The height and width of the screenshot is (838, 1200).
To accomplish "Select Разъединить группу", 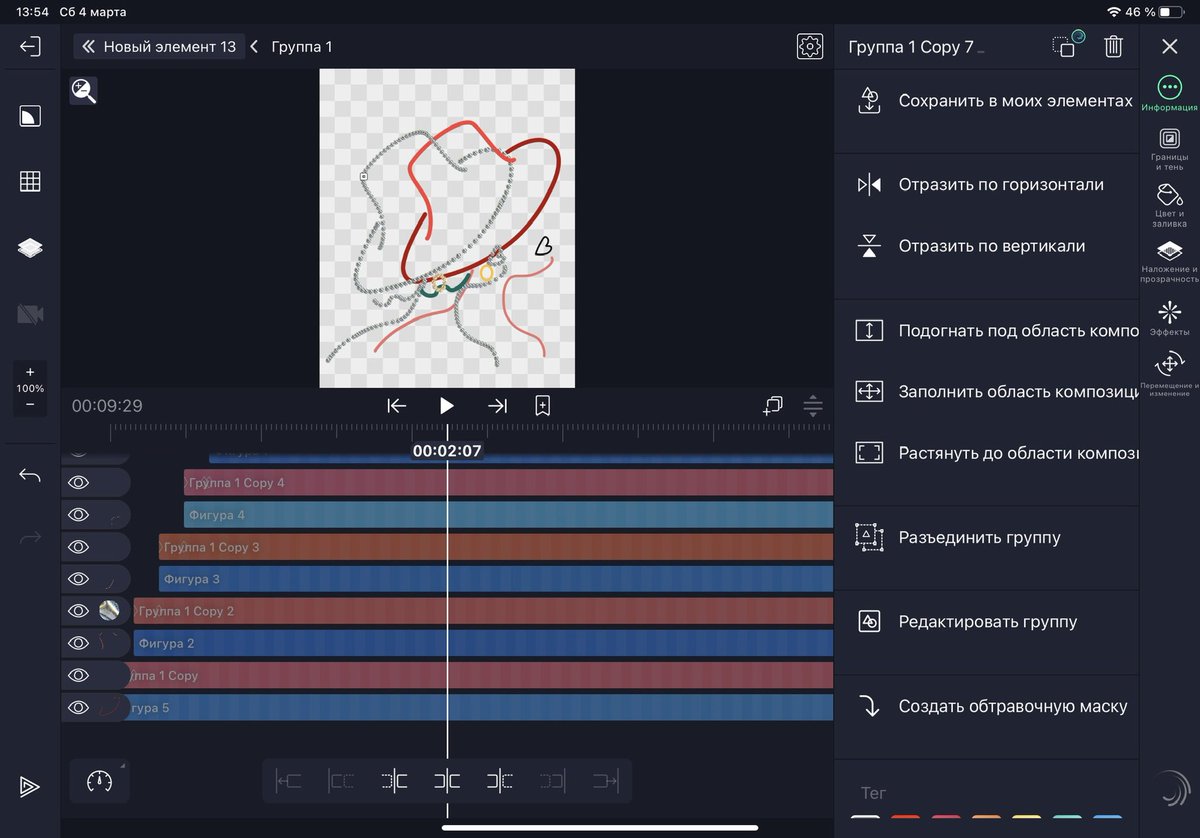I will 987,537.
